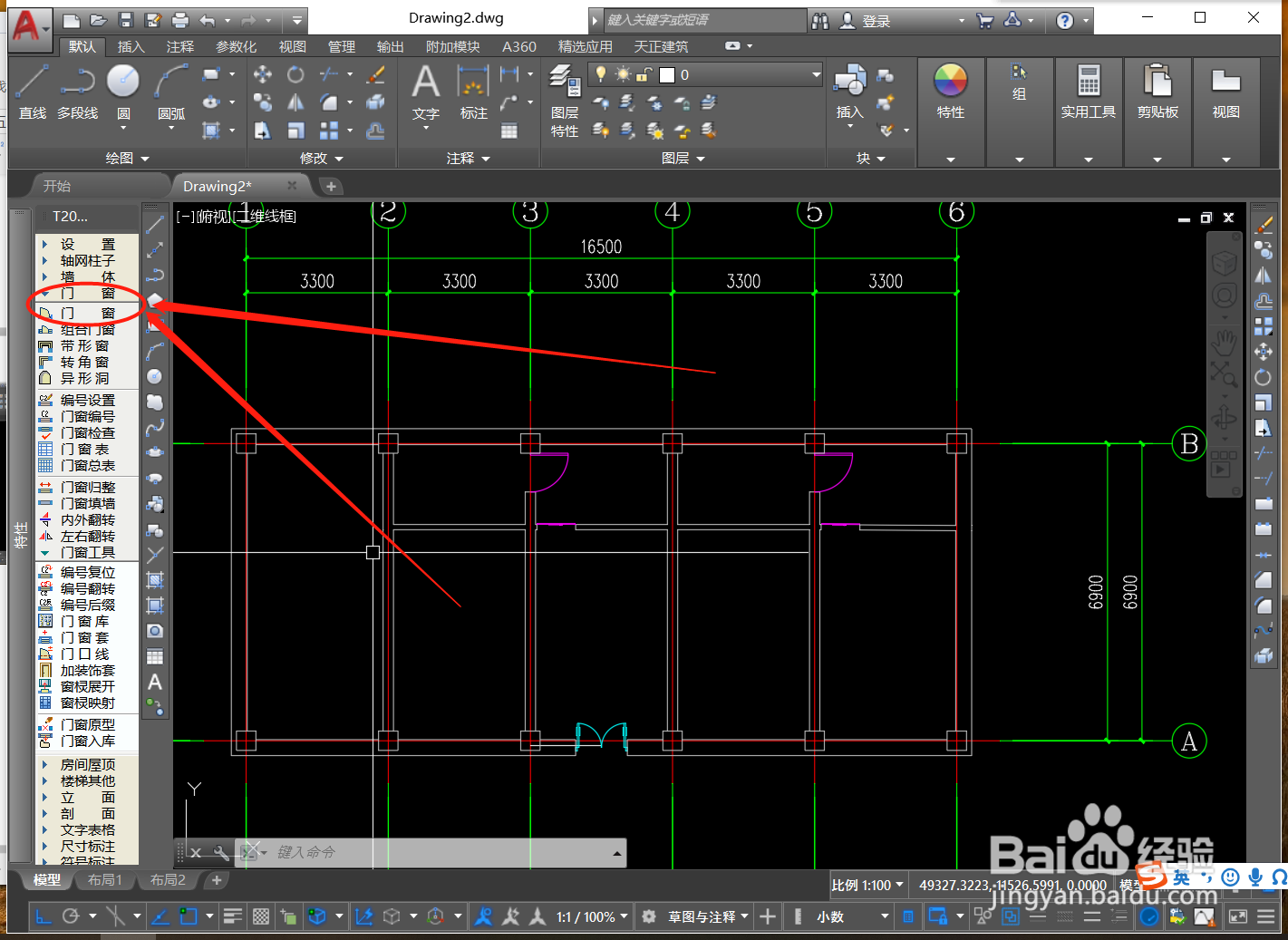Image resolution: width=1288 pixels, height=940 pixels.
Task: Toggle grid display in status bar
Action: point(261,916)
